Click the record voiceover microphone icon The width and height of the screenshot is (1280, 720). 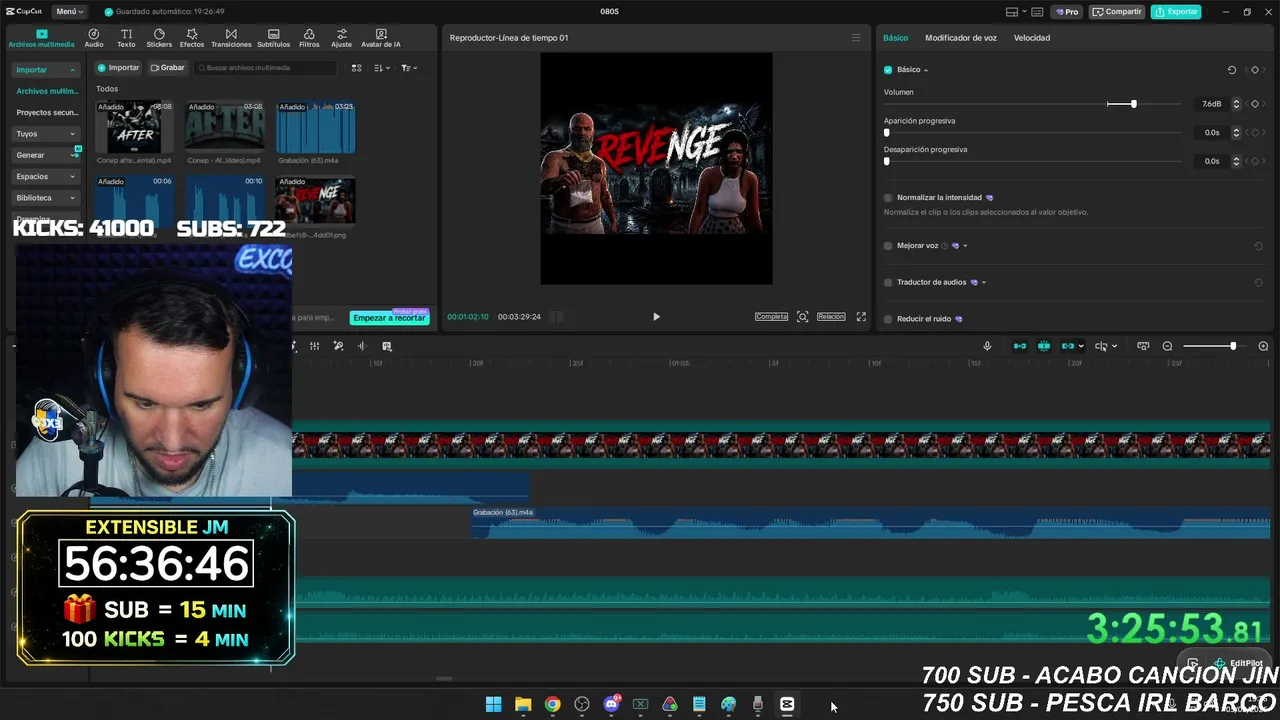(x=987, y=346)
